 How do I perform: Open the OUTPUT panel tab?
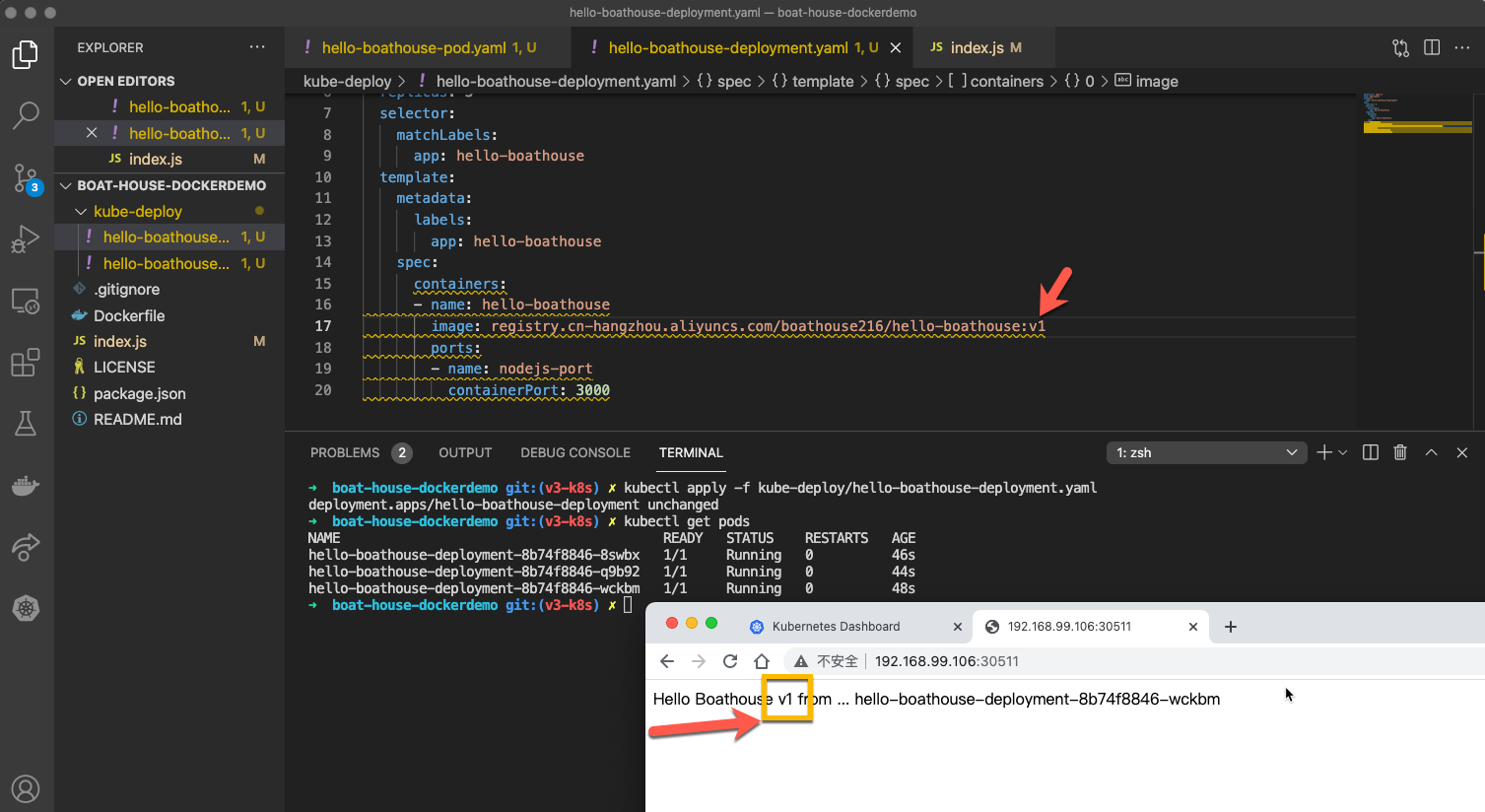tap(465, 452)
